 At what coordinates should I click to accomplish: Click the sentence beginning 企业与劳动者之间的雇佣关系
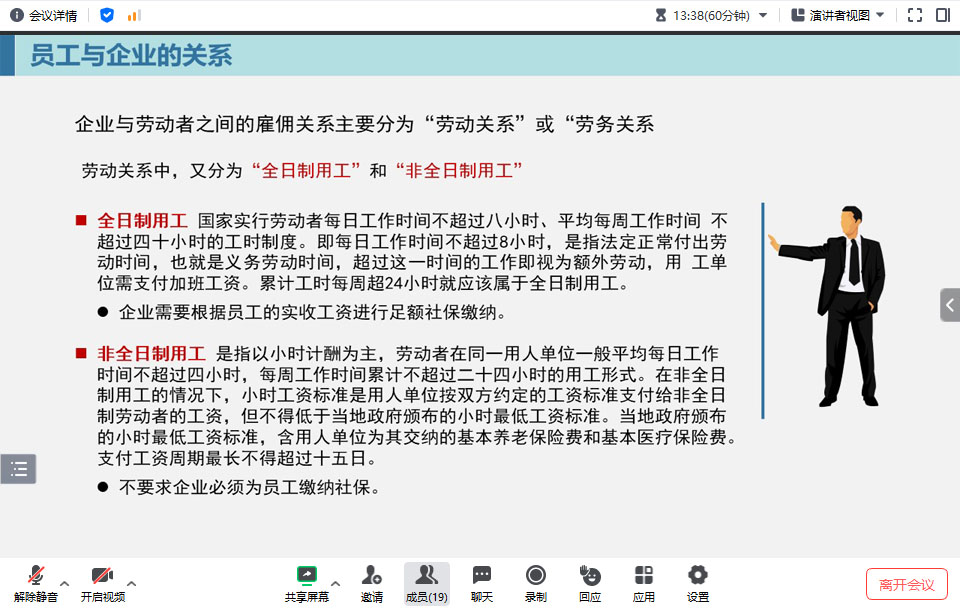364,124
